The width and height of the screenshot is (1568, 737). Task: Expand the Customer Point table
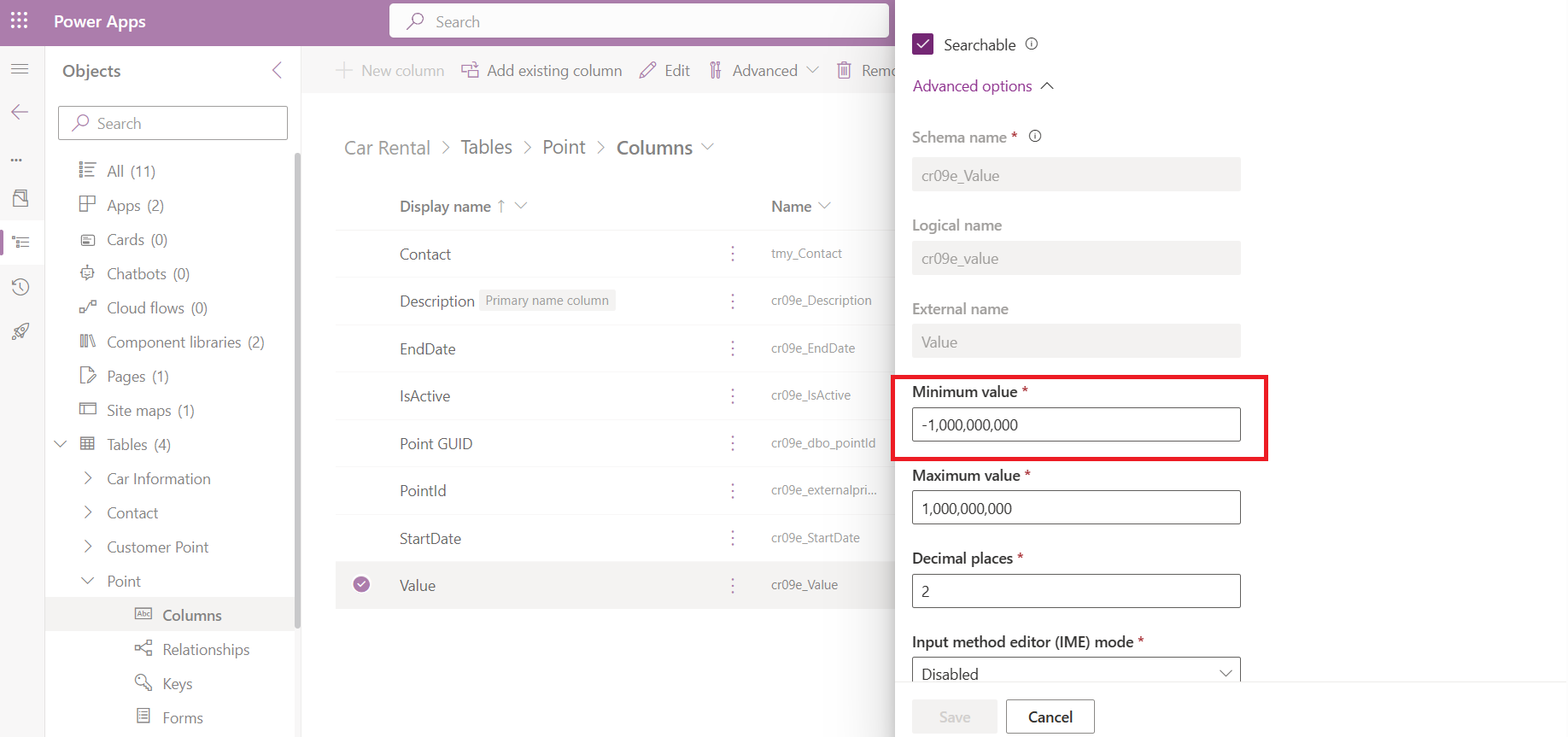[87, 547]
